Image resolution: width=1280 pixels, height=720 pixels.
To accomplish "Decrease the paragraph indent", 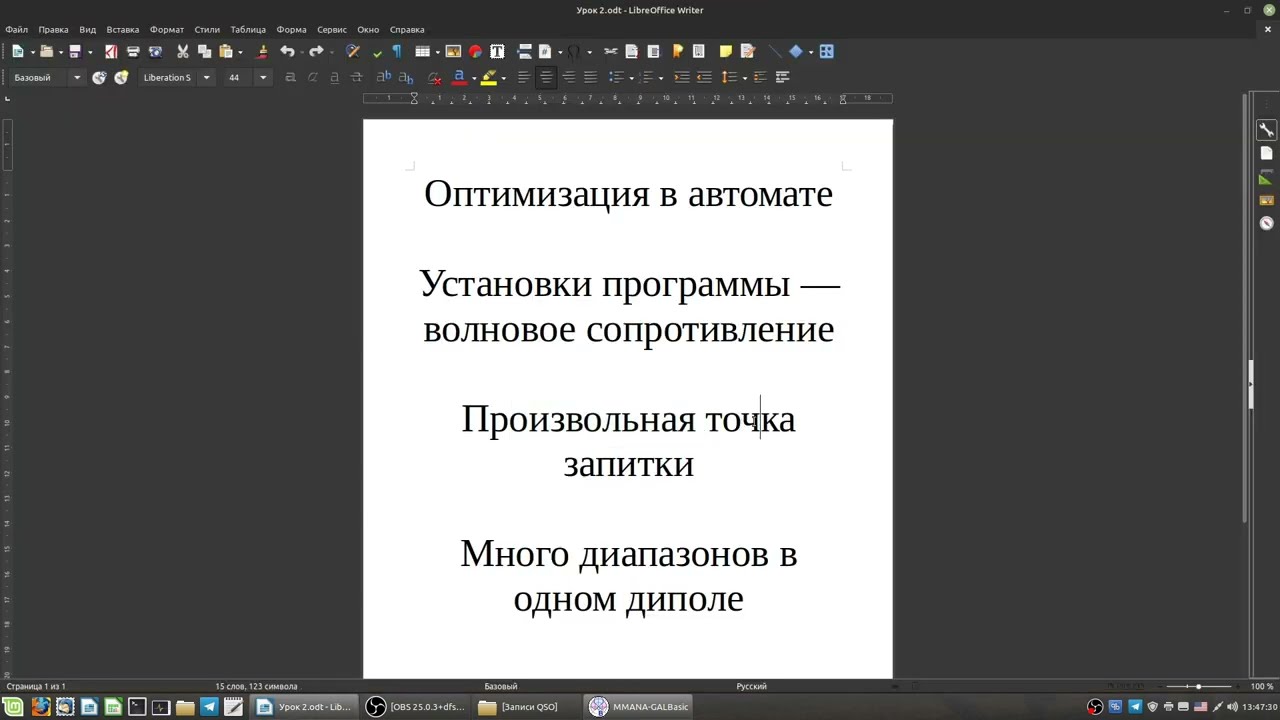I will tap(704, 77).
